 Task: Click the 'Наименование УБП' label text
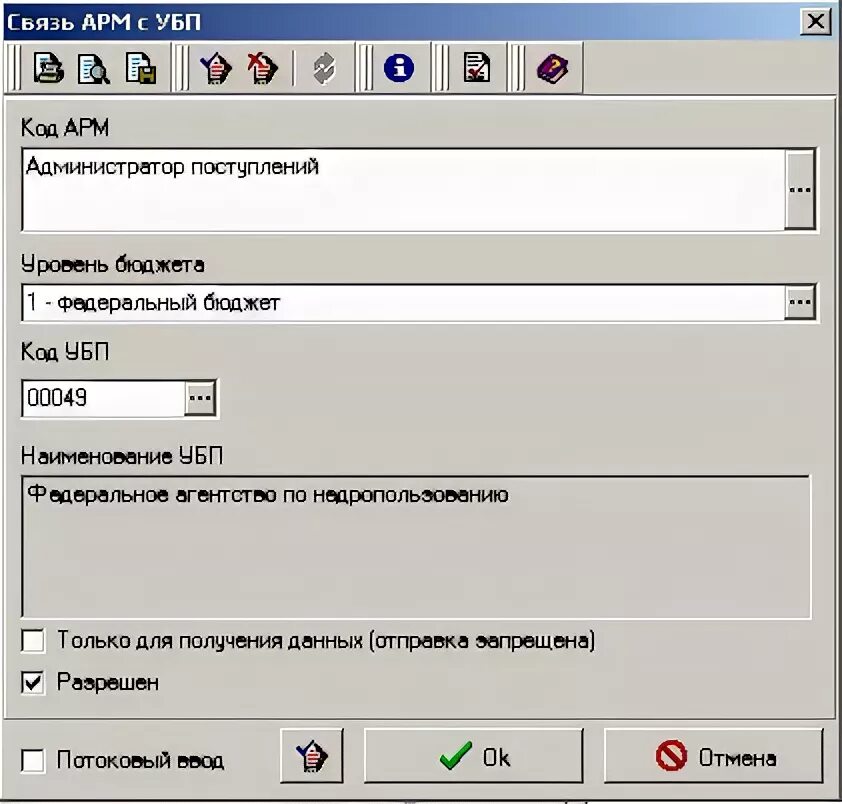tap(122, 456)
